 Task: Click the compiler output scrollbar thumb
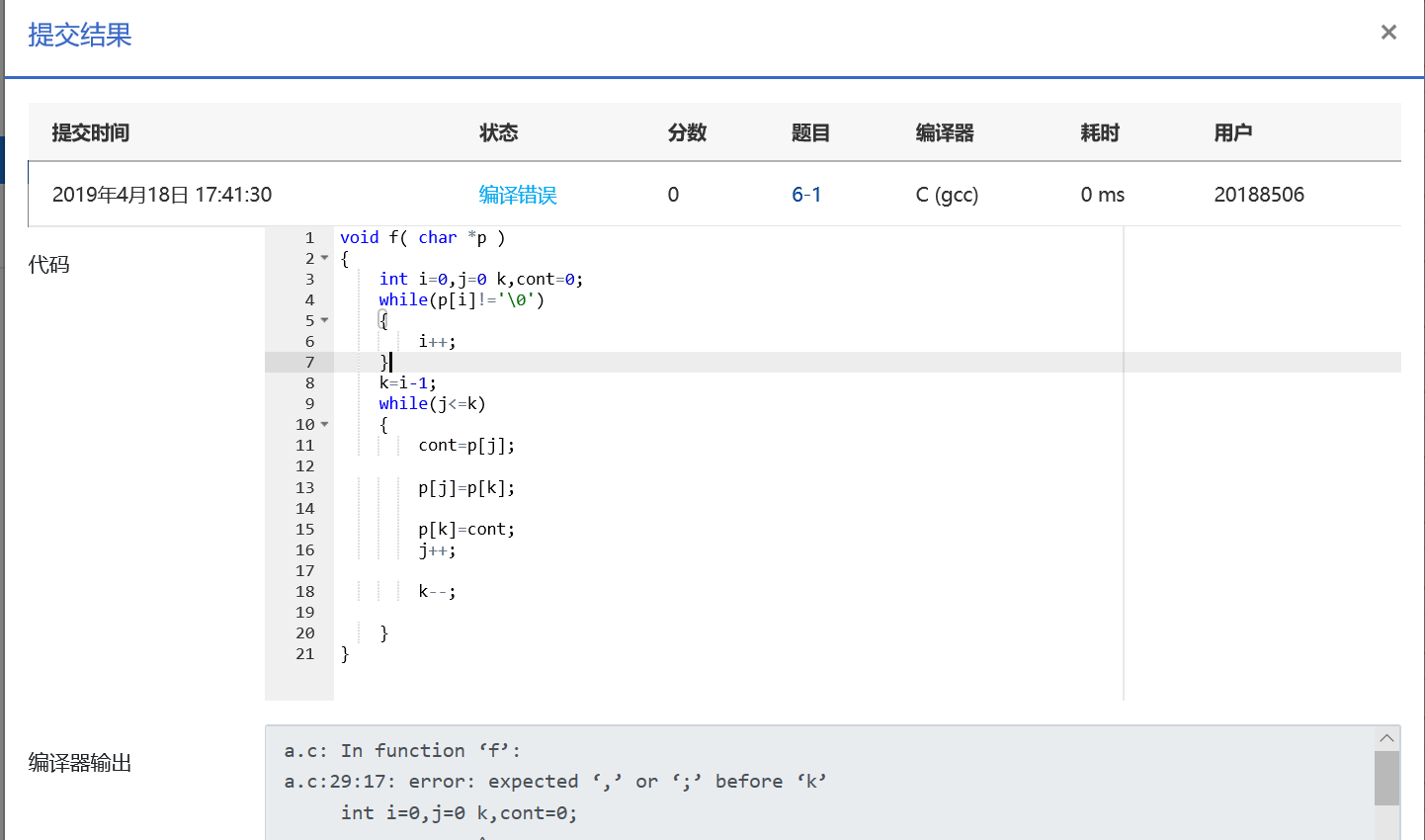(x=1386, y=778)
